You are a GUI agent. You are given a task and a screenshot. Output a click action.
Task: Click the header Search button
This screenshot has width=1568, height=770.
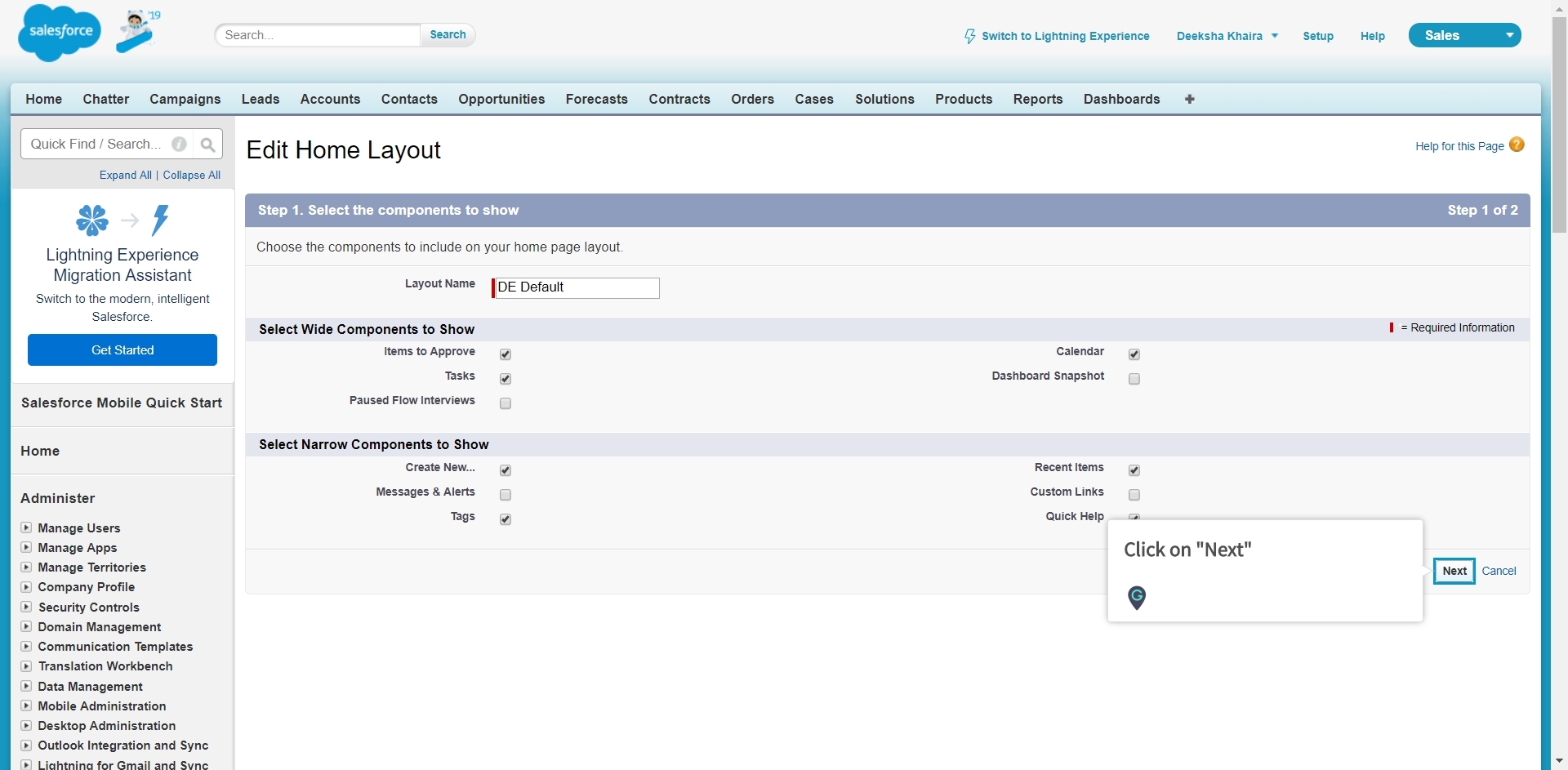click(448, 35)
